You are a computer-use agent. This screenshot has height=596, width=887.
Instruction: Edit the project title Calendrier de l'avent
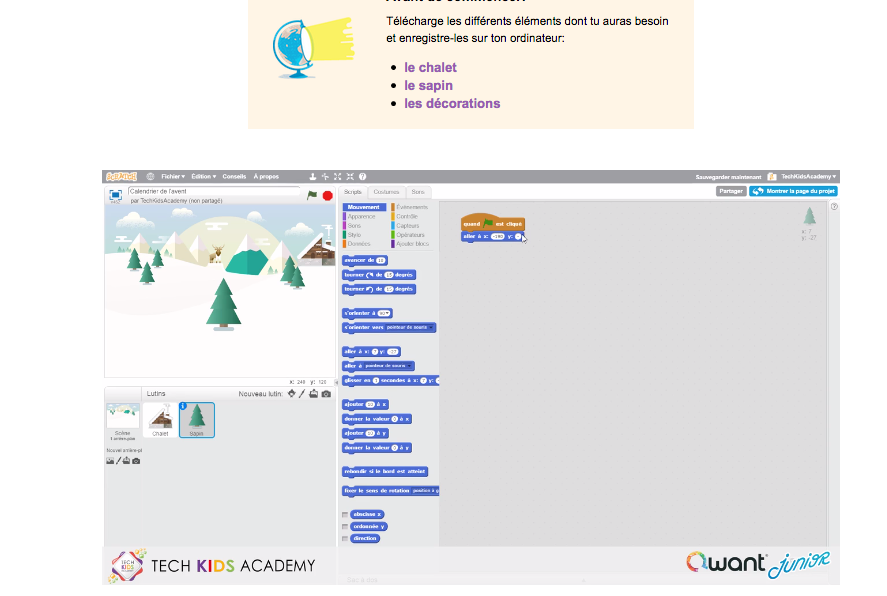[x=214, y=191]
